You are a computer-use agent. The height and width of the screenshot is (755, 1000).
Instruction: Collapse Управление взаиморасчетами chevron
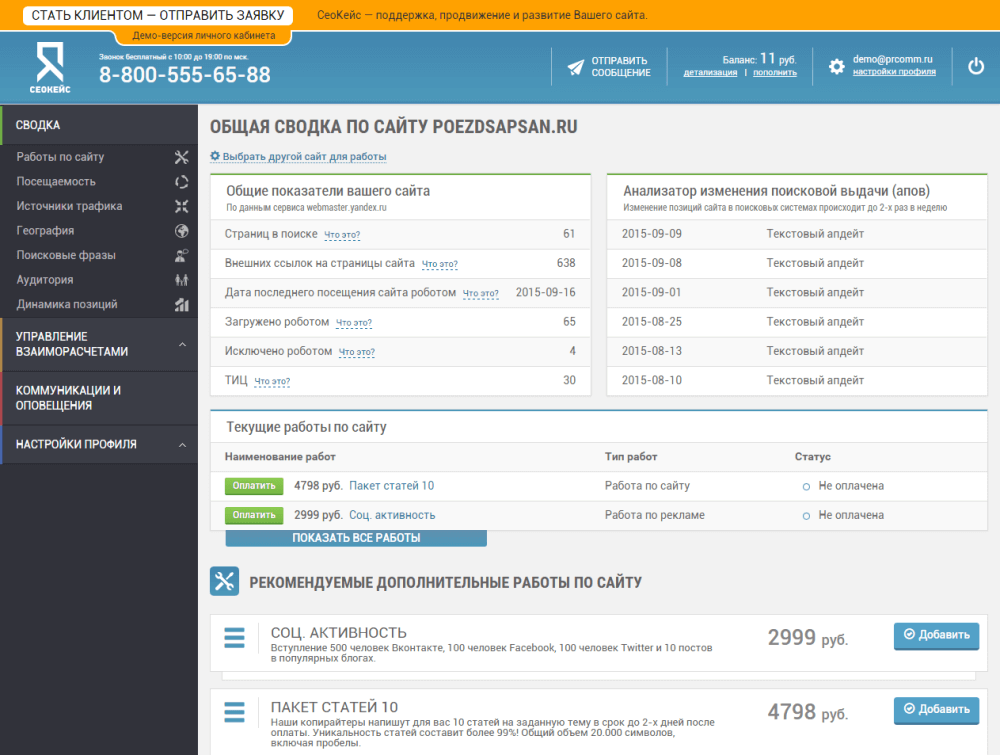pyautogui.click(x=182, y=344)
